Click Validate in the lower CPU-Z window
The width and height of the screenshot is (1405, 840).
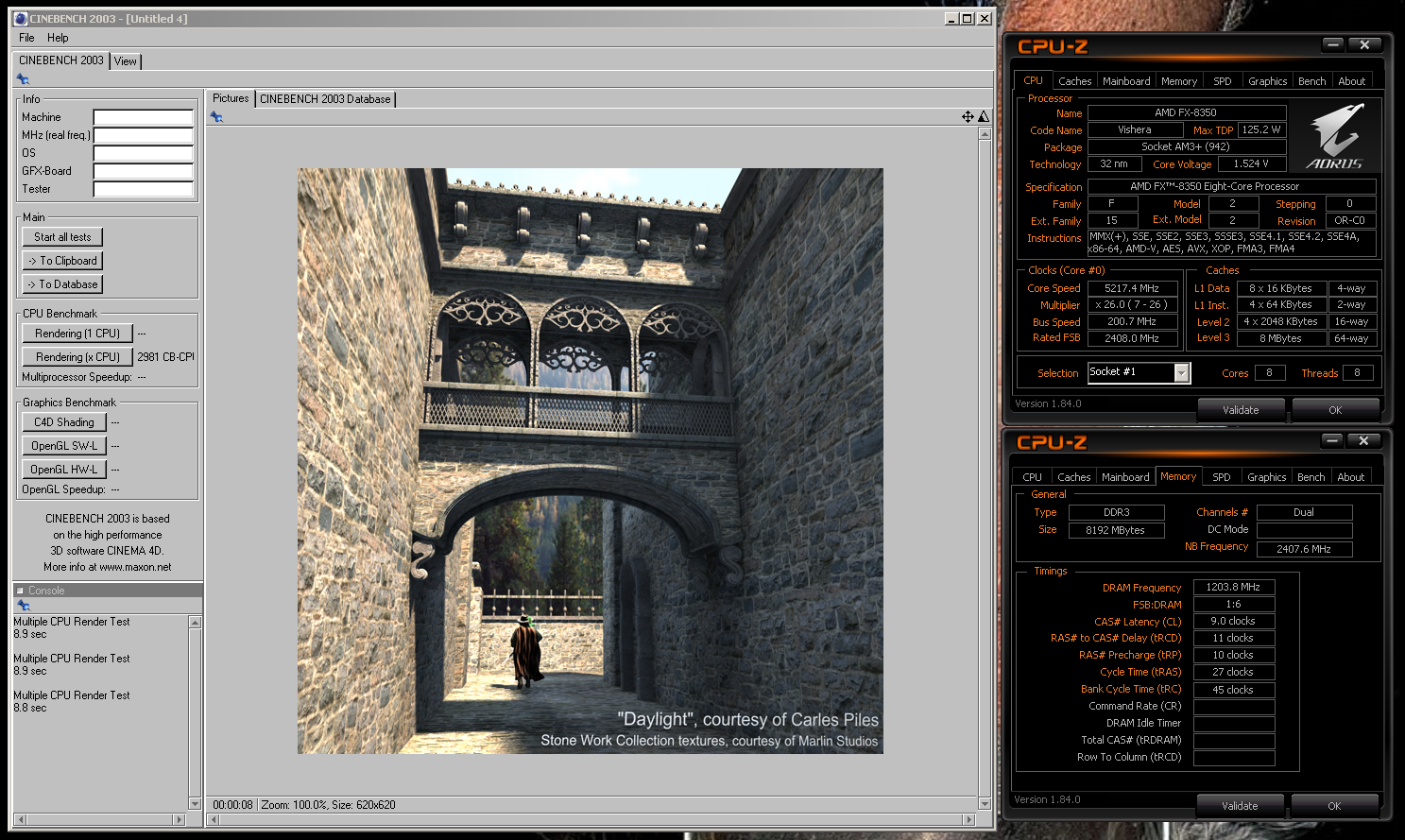(x=1240, y=806)
